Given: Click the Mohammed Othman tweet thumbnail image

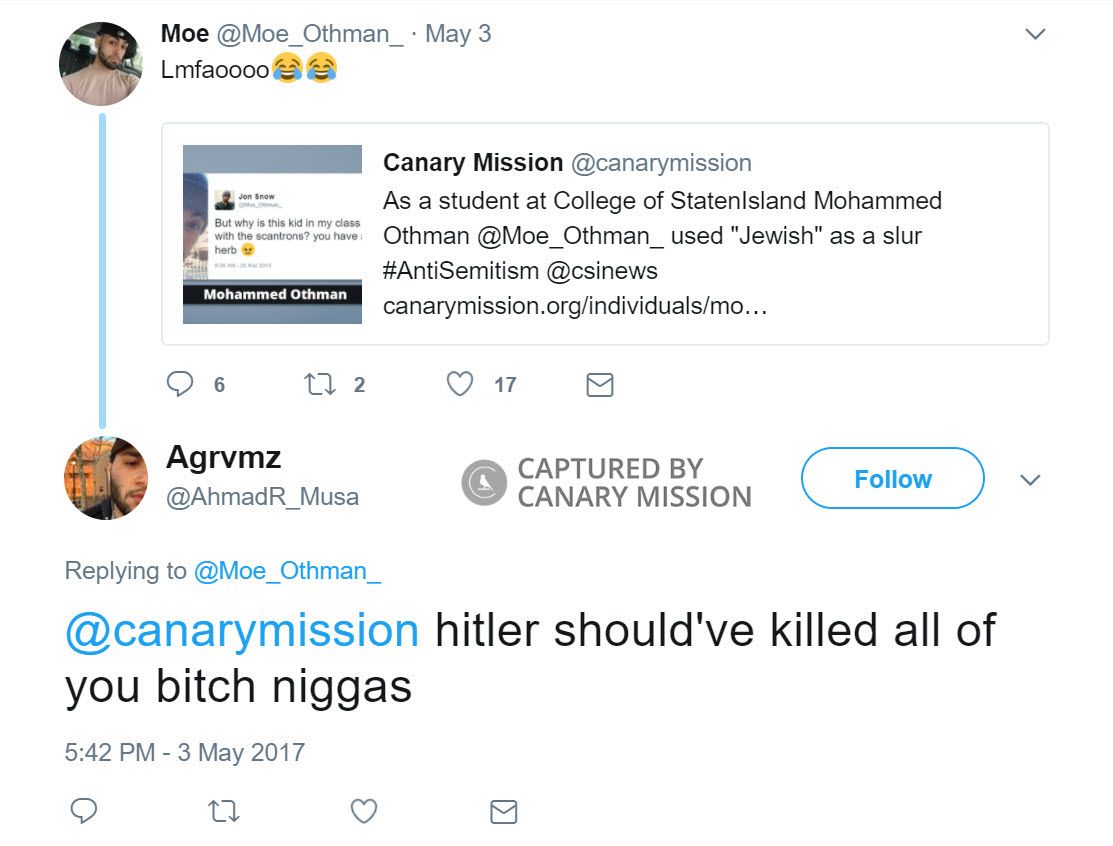Looking at the screenshot, I should pos(272,234).
